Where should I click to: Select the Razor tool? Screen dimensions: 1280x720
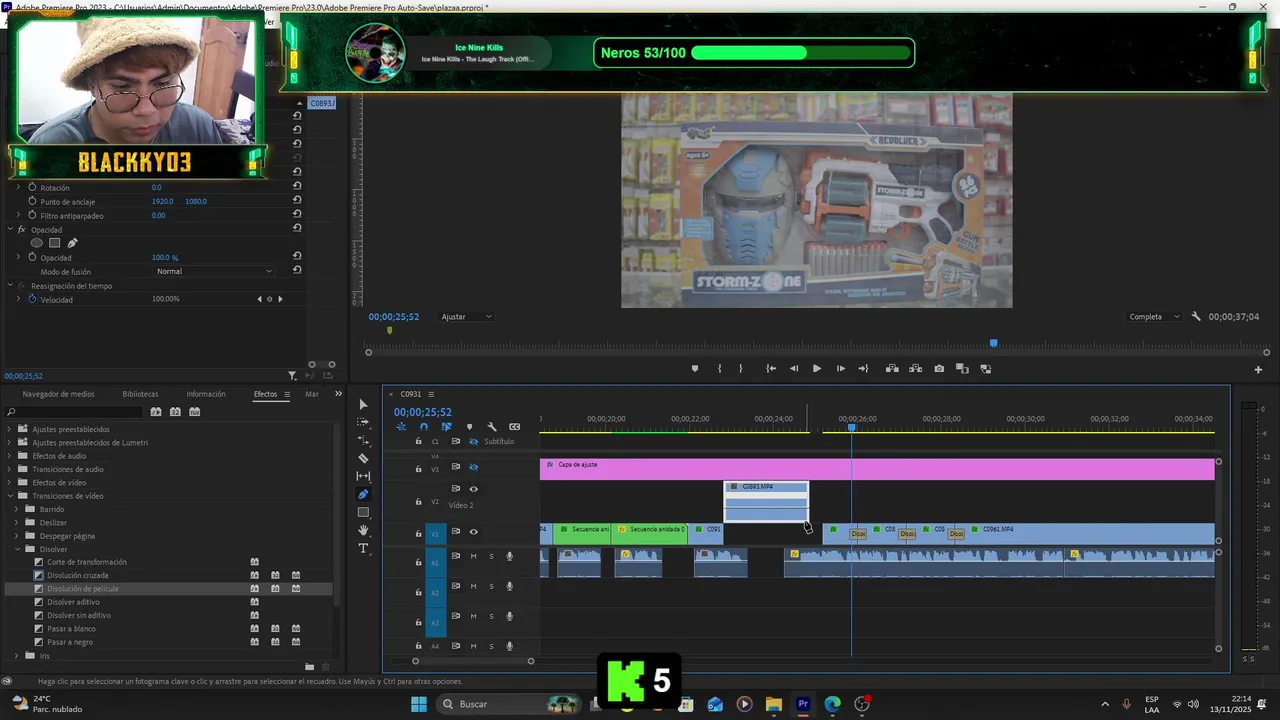pos(363,458)
